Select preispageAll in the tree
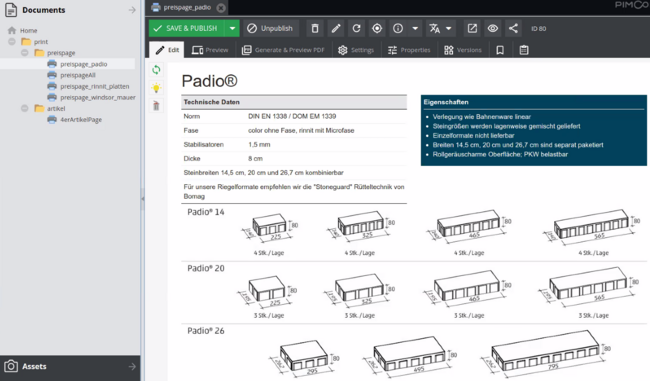This screenshot has height=381, width=650. point(78,75)
